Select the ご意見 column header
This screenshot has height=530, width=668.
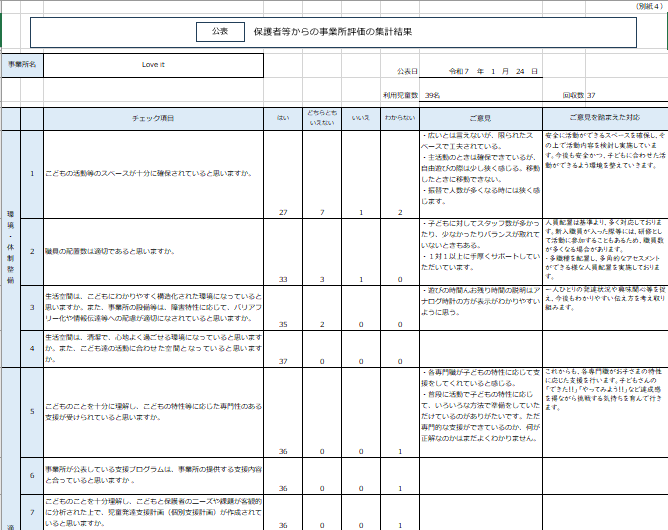[x=480, y=118]
